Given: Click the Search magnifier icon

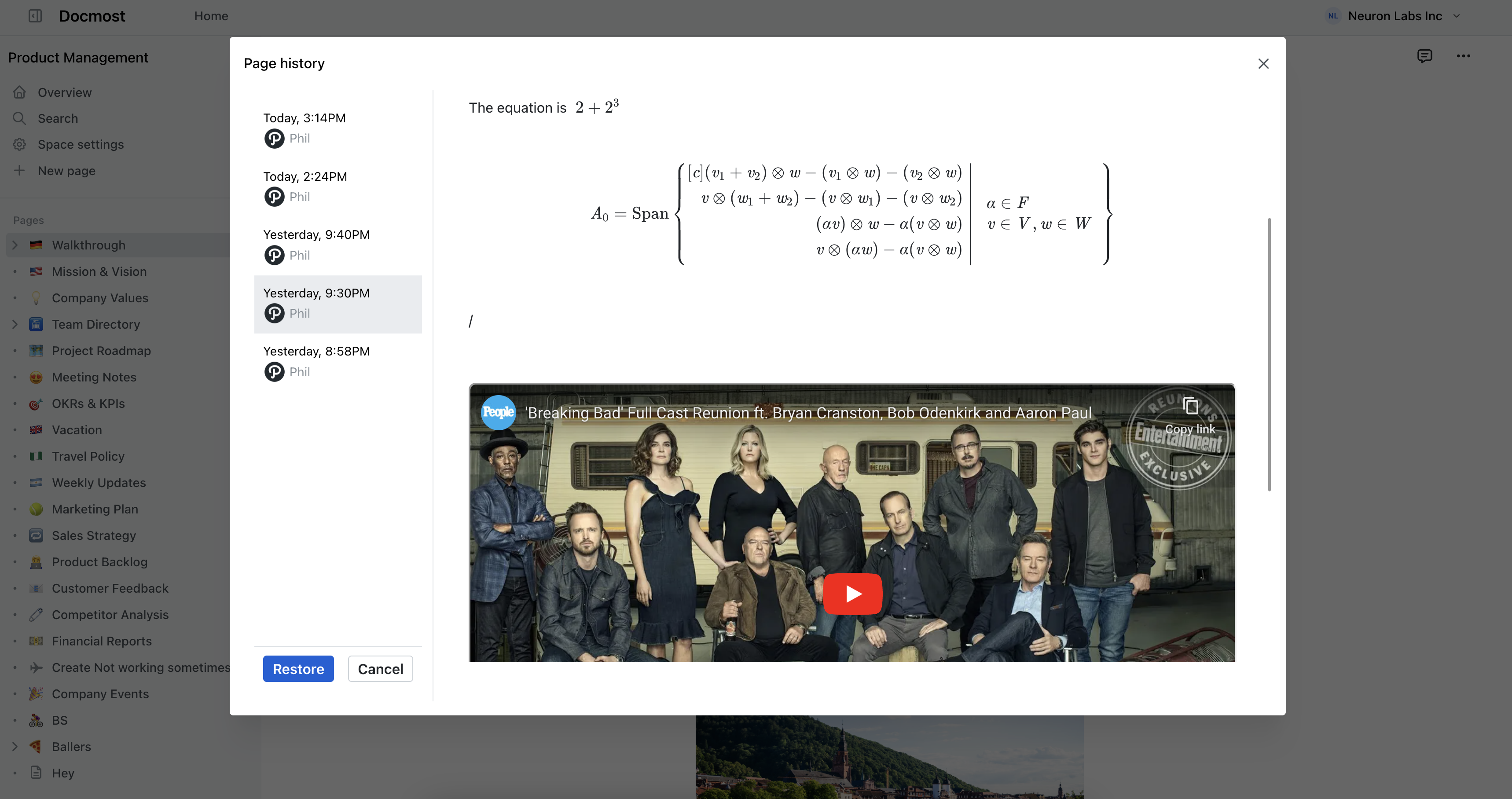Looking at the screenshot, I should coord(19,118).
